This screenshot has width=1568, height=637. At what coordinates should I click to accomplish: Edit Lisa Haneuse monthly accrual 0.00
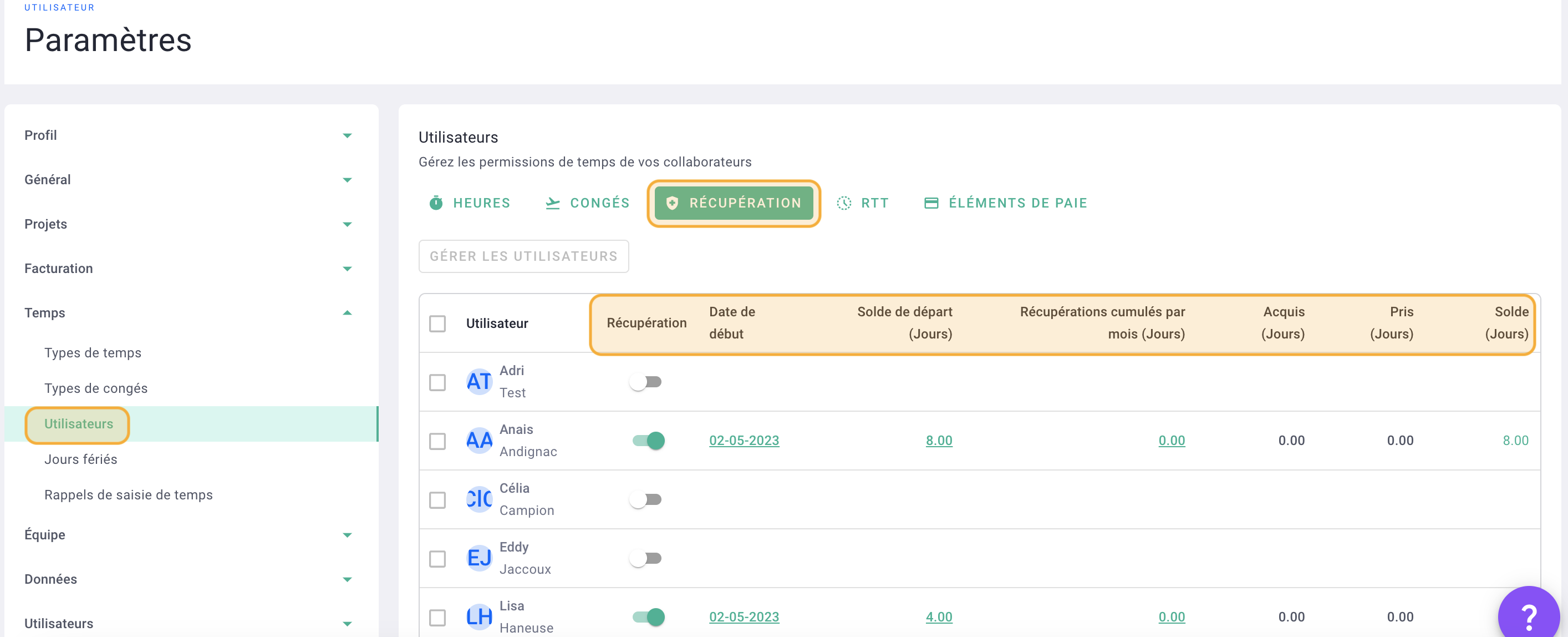[x=1171, y=617]
